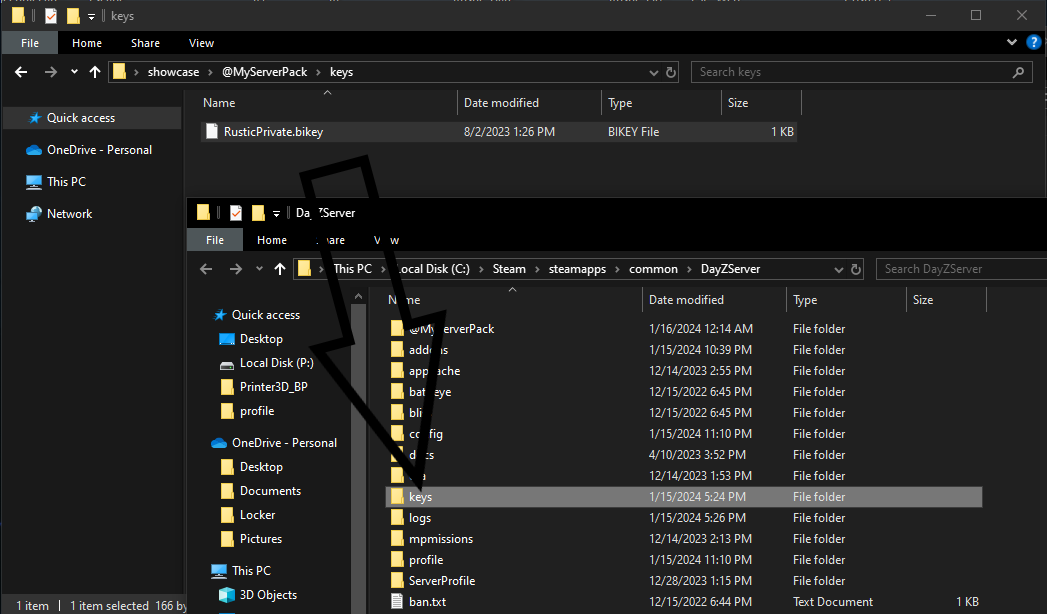Click the Search DayZServer input field
Viewport: 1047px width, 614px height.
tap(960, 269)
